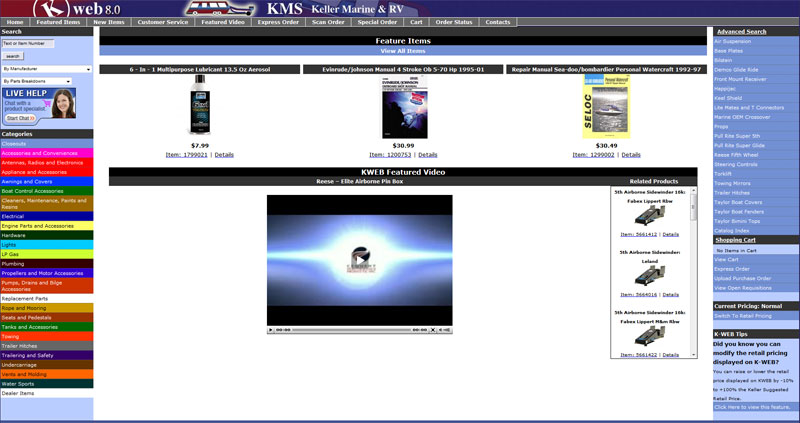Click Here to view this feature link
This screenshot has height=423, width=800.
tap(752, 407)
